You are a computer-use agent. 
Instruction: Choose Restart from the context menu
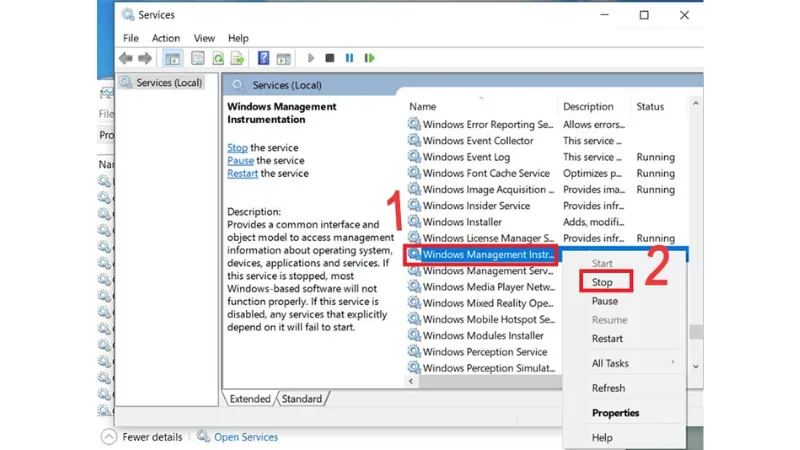tap(607, 339)
